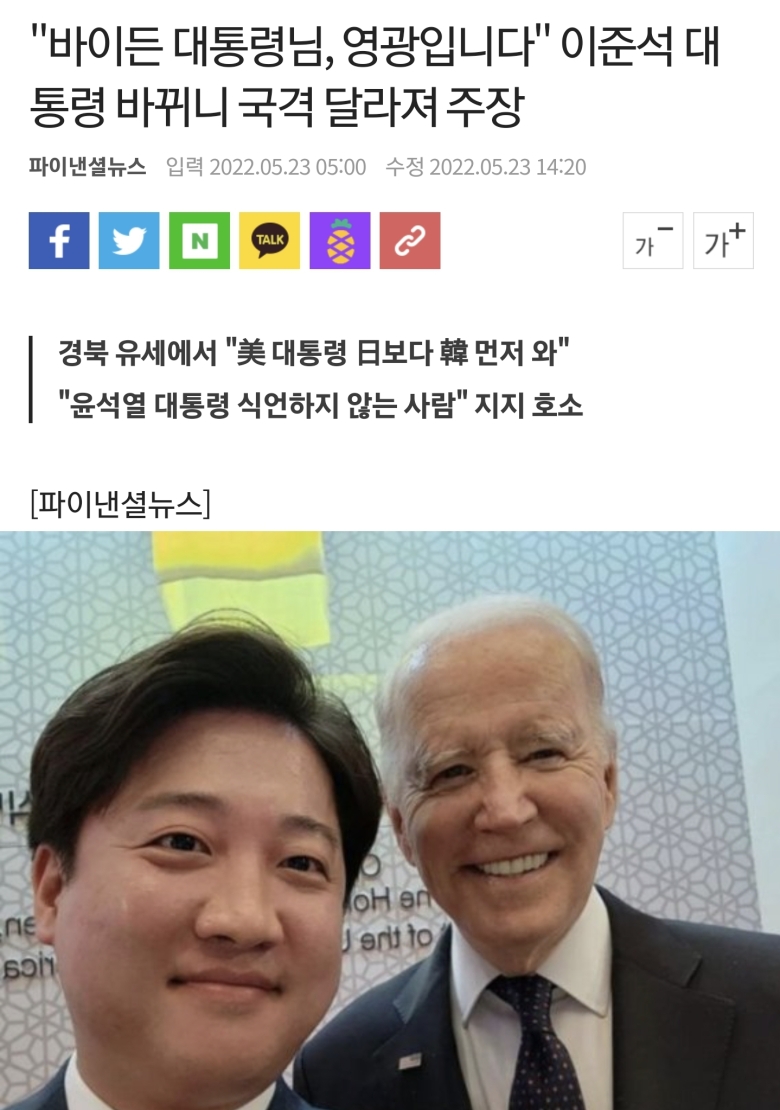780x1110 pixels.
Task: Click the mirrored backdrop text in photo
Action: [x=389, y=919]
